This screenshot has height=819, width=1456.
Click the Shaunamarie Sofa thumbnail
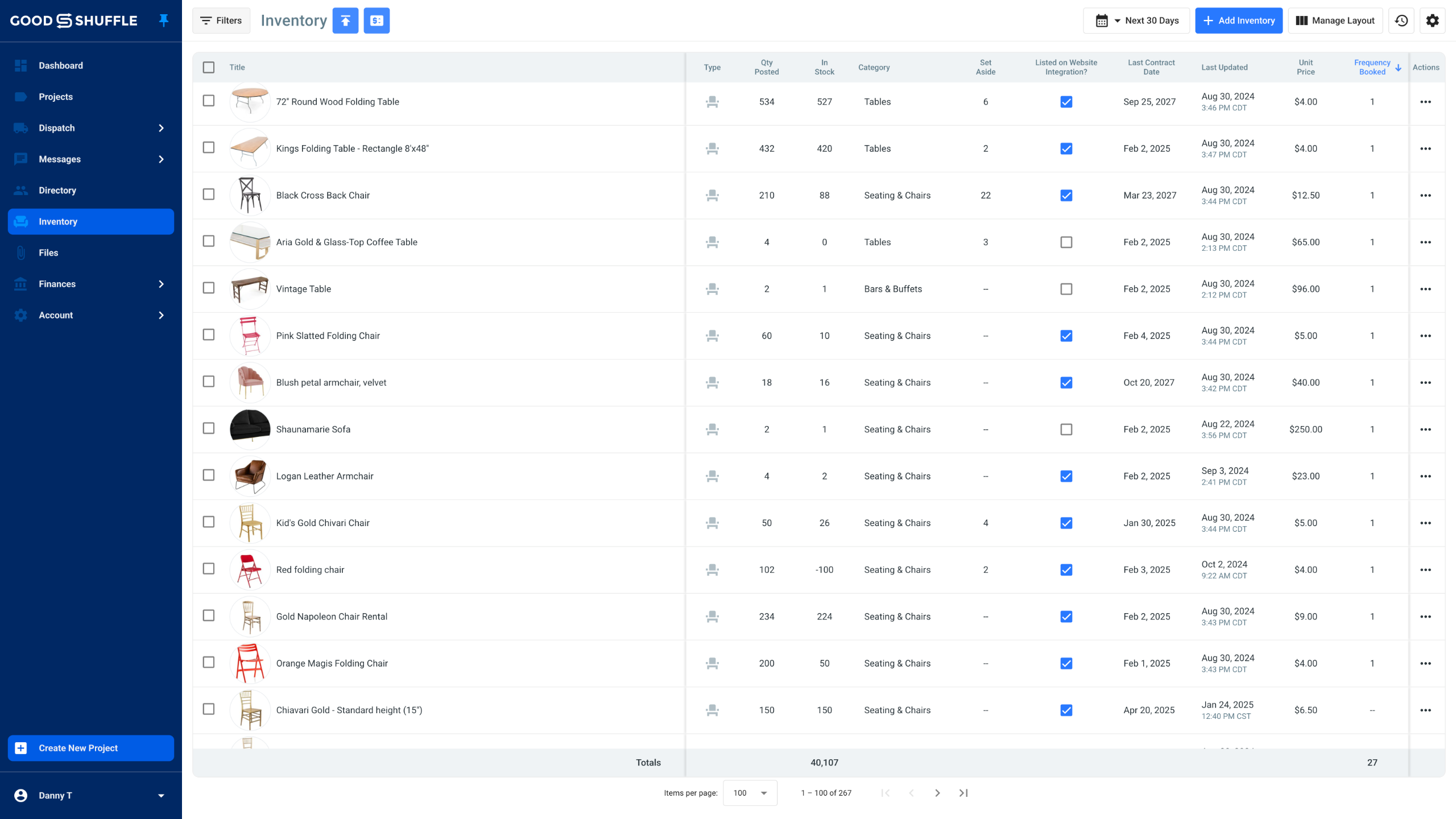coord(250,429)
